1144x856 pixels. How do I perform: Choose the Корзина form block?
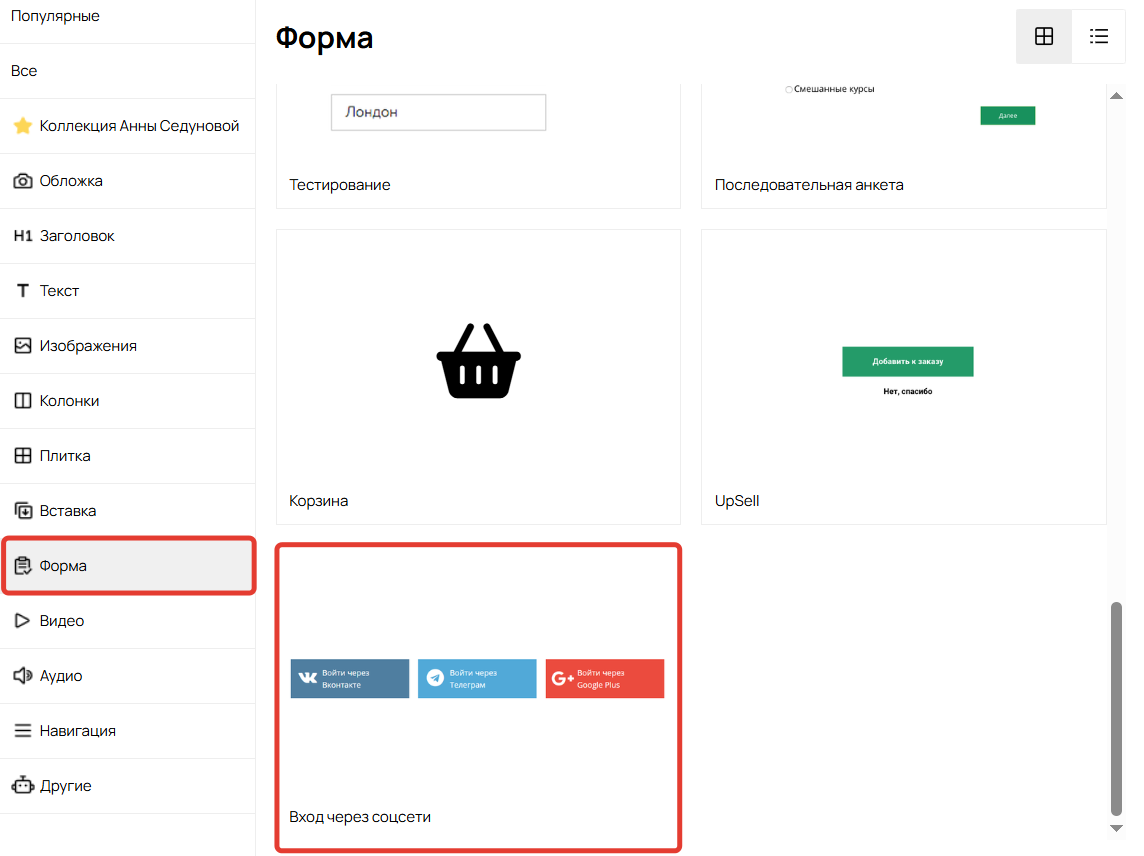(478, 376)
